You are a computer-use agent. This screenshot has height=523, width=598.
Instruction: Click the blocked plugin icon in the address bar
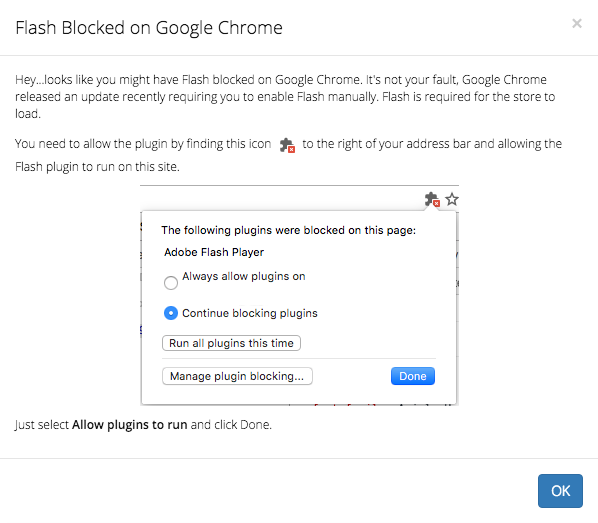tap(432, 200)
